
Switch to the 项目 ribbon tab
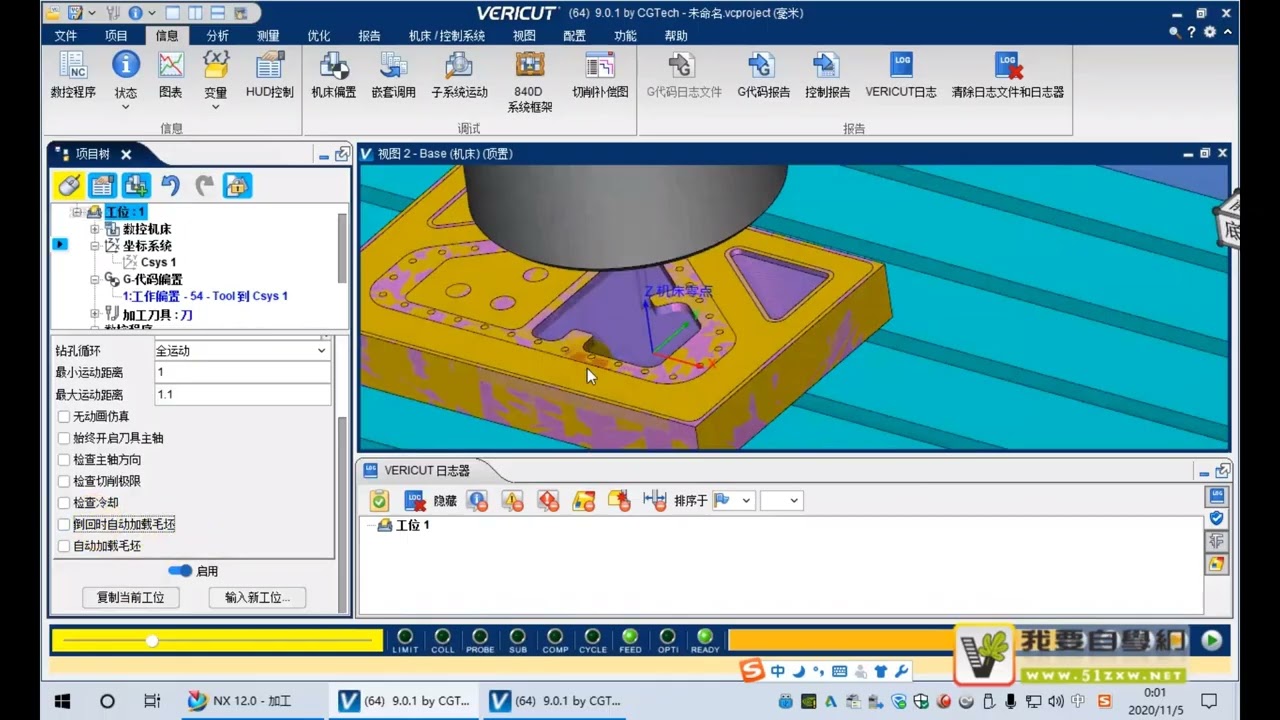(x=116, y=35)
